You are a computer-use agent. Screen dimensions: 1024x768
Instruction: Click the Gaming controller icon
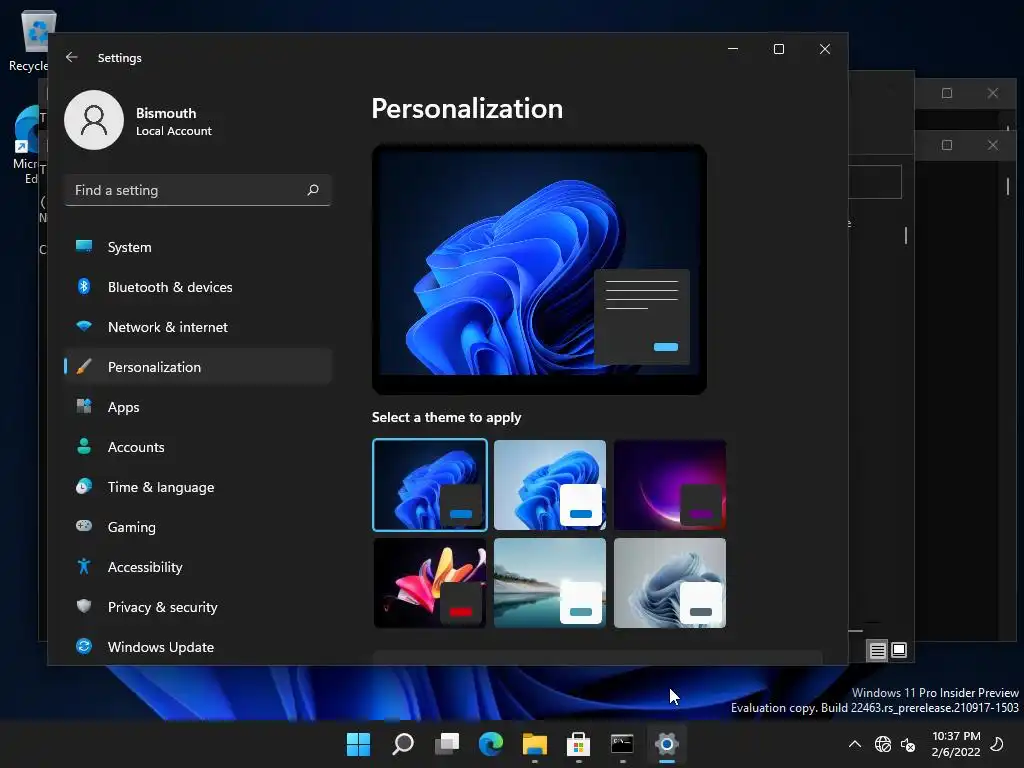point(84,526)
